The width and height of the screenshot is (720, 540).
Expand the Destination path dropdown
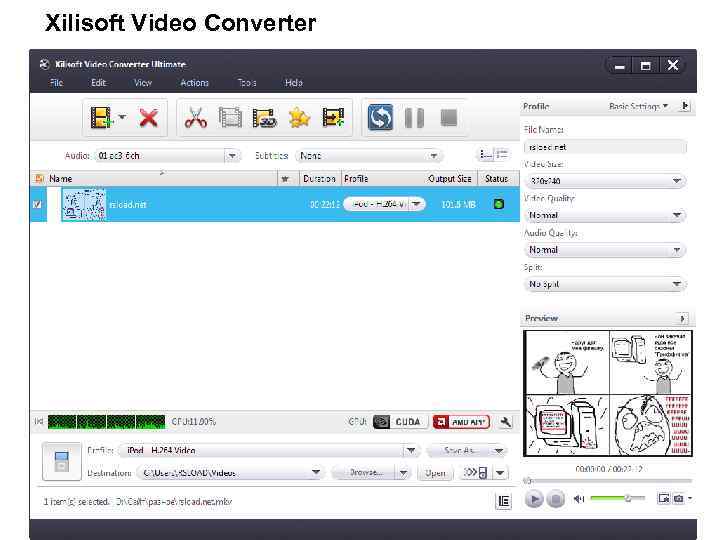(316, 472)
